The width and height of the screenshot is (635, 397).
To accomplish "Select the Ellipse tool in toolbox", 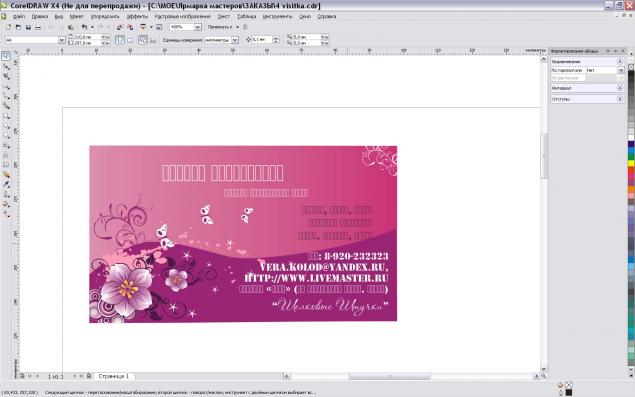I will pos(6,126).
